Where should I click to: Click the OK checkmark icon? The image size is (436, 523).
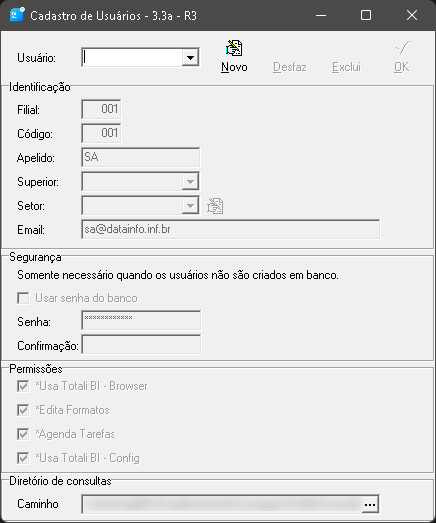[403, 48]
